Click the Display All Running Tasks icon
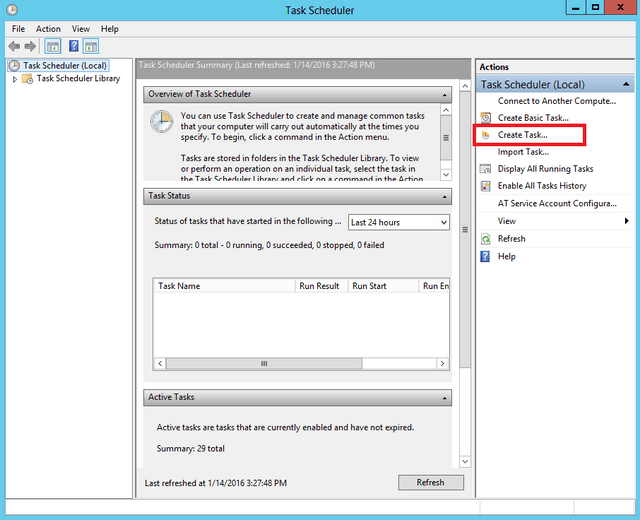The image size is (640, 520). click(x=485, y=169)
